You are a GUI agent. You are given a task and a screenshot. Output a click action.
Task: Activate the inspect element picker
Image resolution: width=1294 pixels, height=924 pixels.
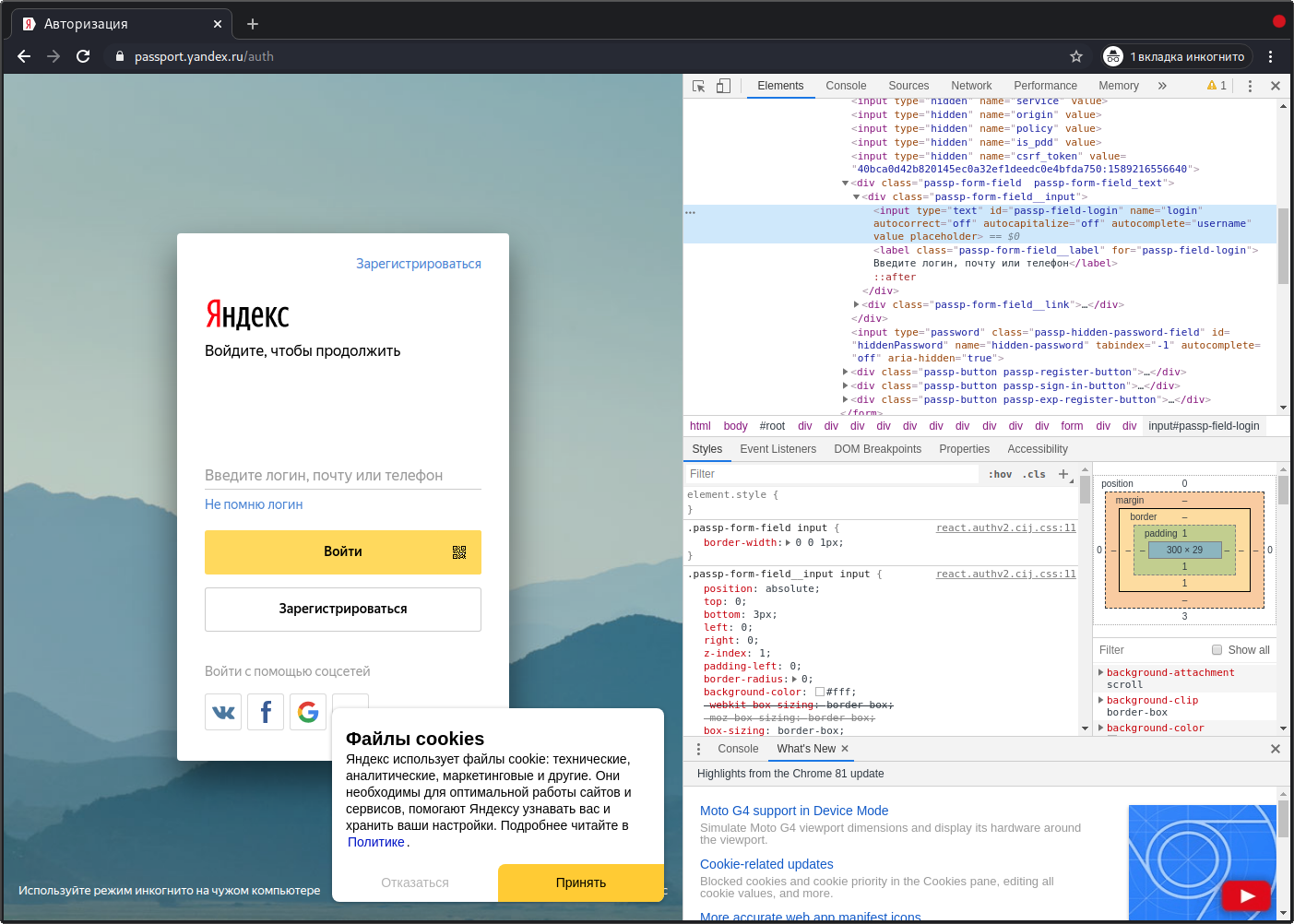pyautogui.click(x=699, y=86)
